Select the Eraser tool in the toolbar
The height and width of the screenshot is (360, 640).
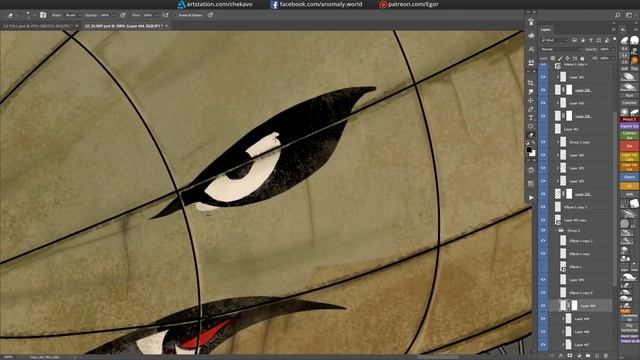coord(531,135)
